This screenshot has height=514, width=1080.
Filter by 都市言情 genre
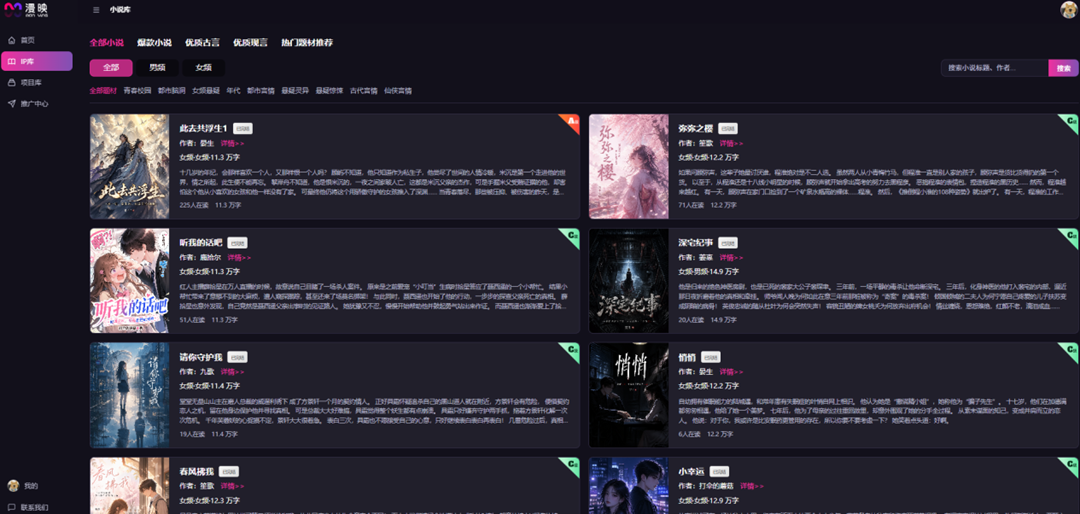point(261,90)
